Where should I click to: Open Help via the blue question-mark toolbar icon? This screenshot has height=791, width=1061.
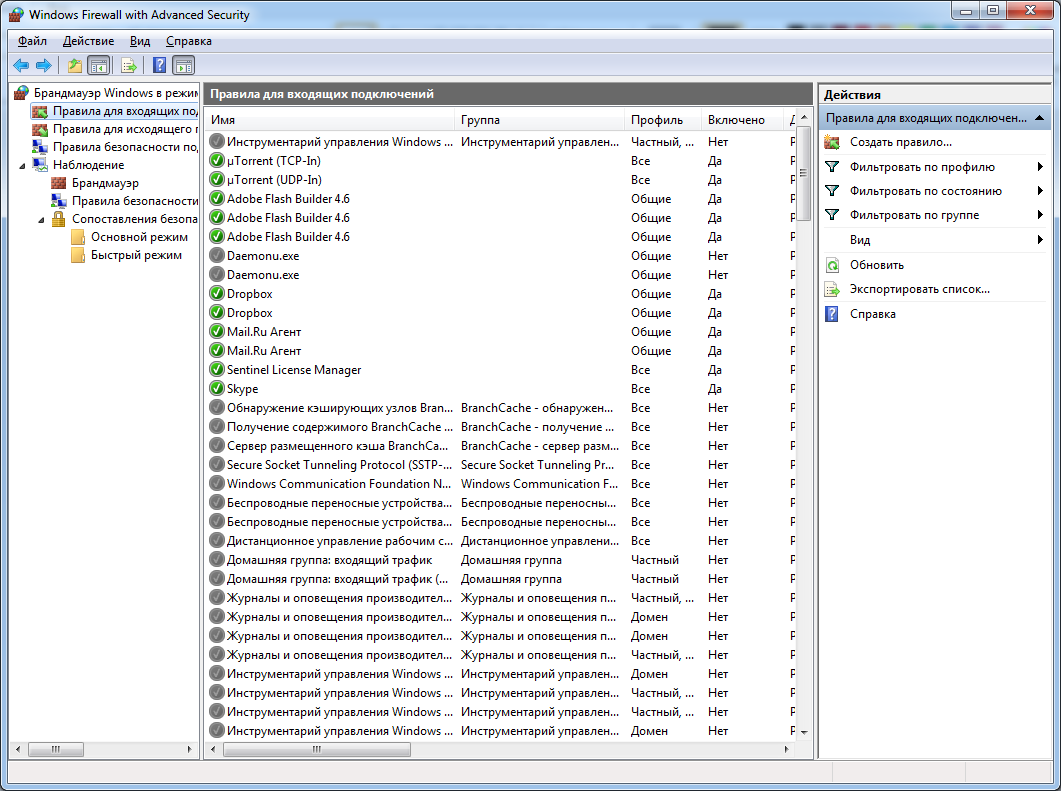159,66
